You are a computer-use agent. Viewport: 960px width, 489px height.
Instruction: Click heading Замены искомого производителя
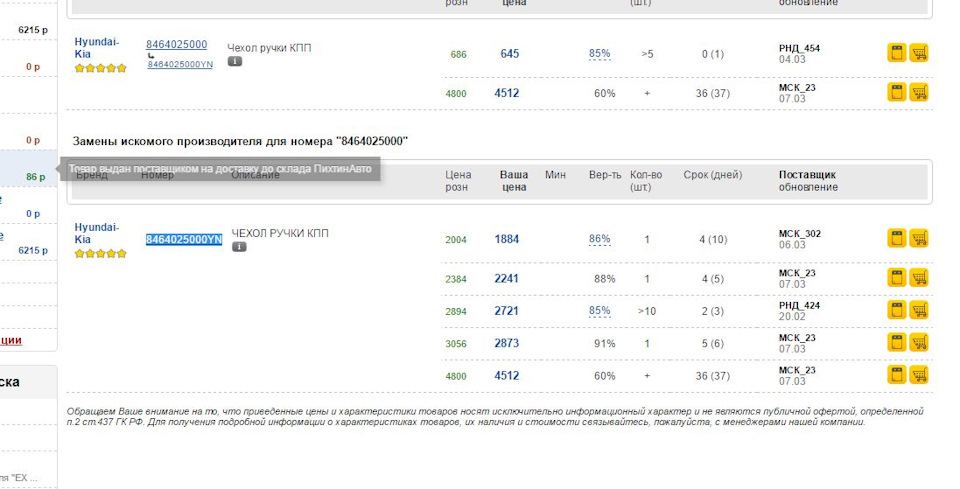coord(240,141)
